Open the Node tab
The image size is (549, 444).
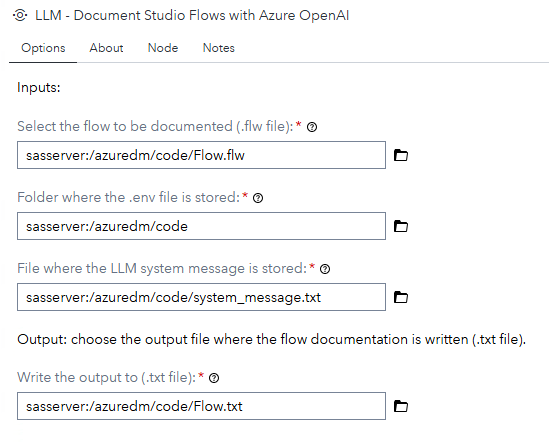click(x=163, y=48)
